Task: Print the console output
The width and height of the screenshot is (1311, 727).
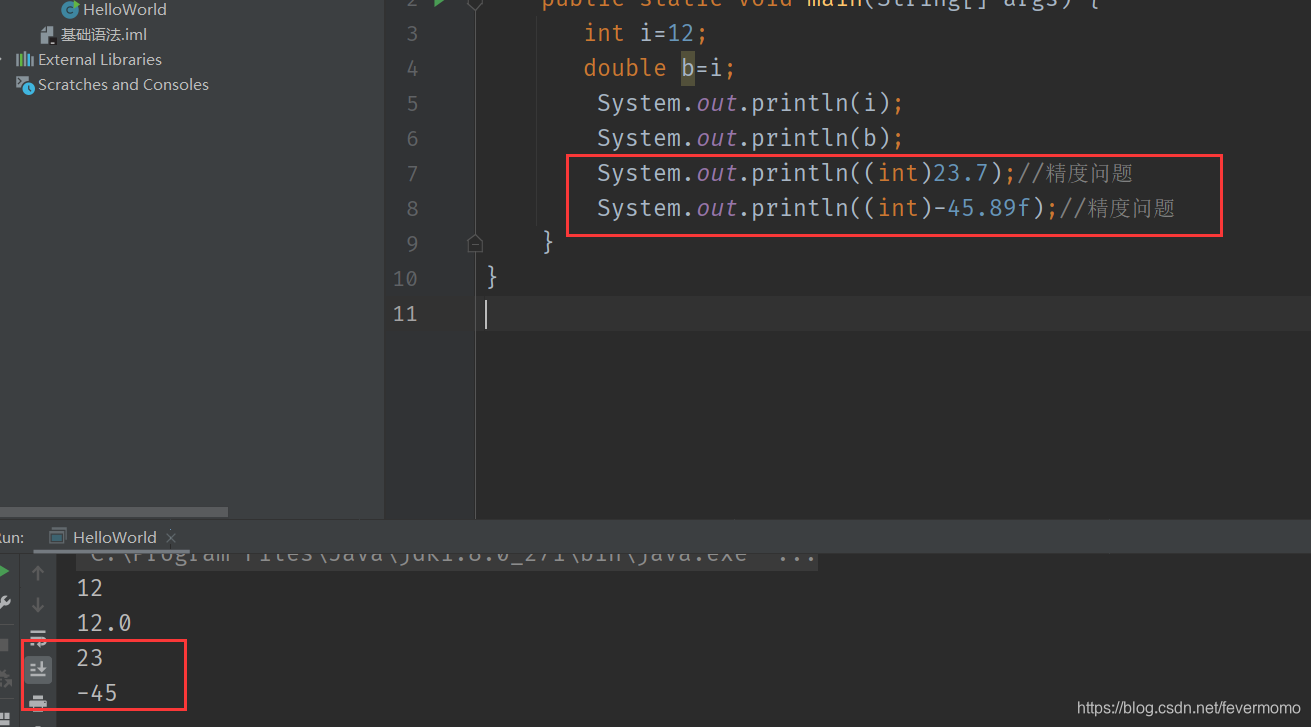Action: point(38,701)
